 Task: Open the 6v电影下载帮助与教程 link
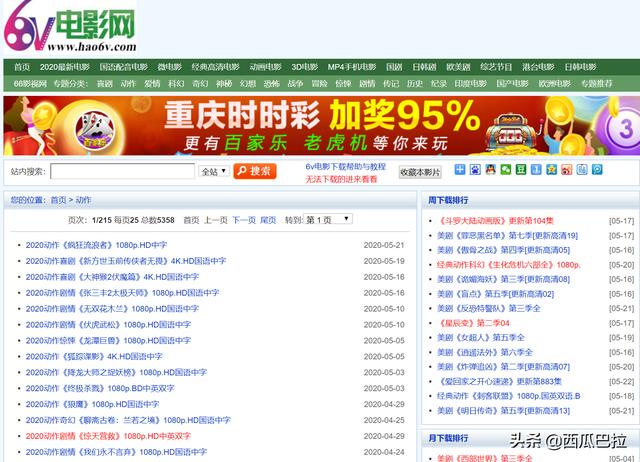(x=346, y=167)
